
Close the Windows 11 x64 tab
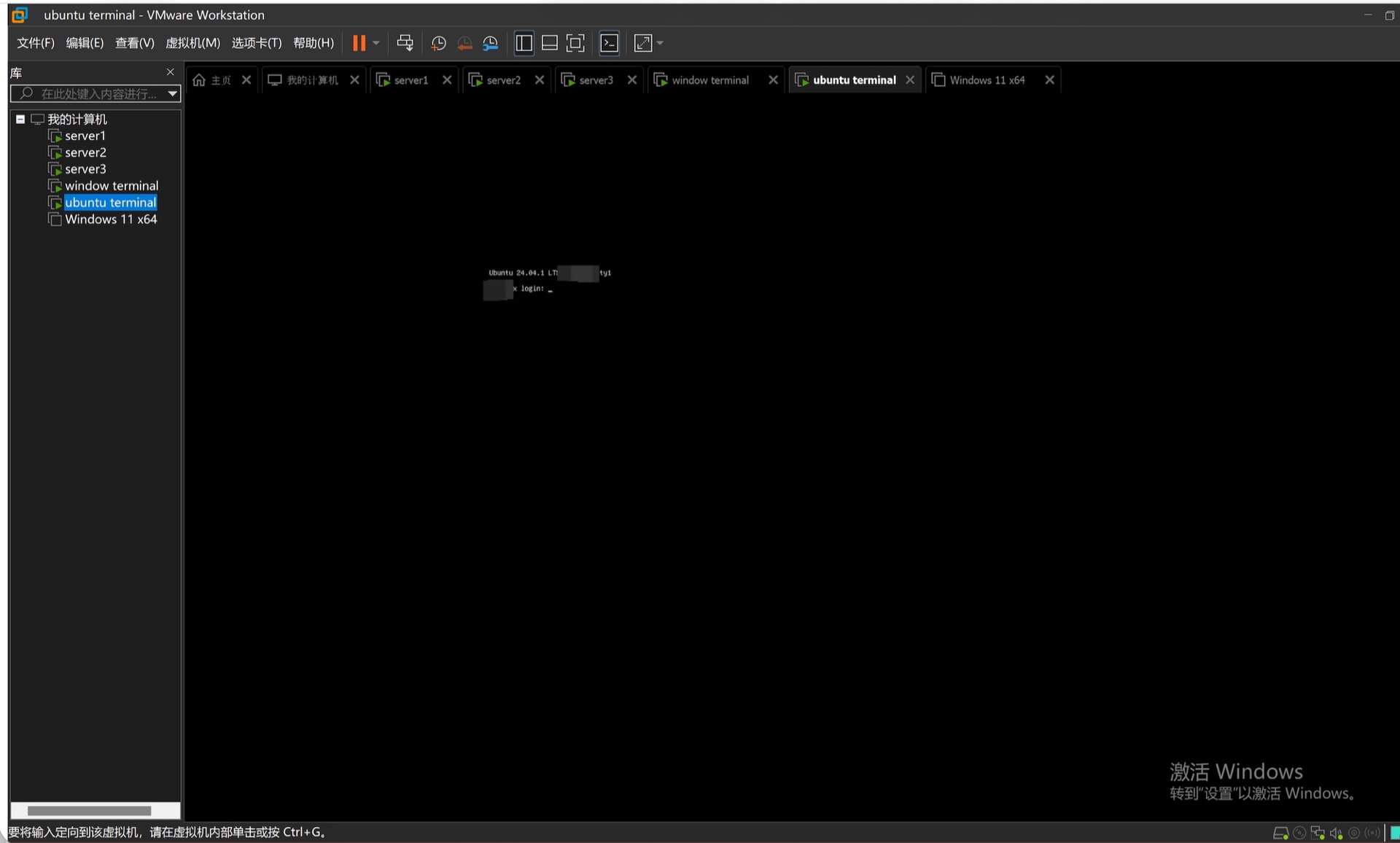point(1049,80)
